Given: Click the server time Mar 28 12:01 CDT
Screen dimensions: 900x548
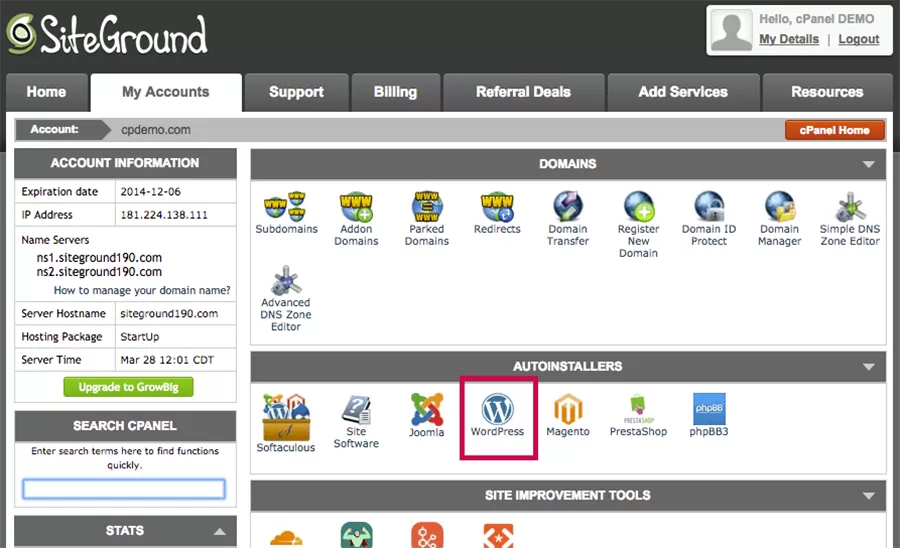Looking at the screenshot, I should pos(167,360).
